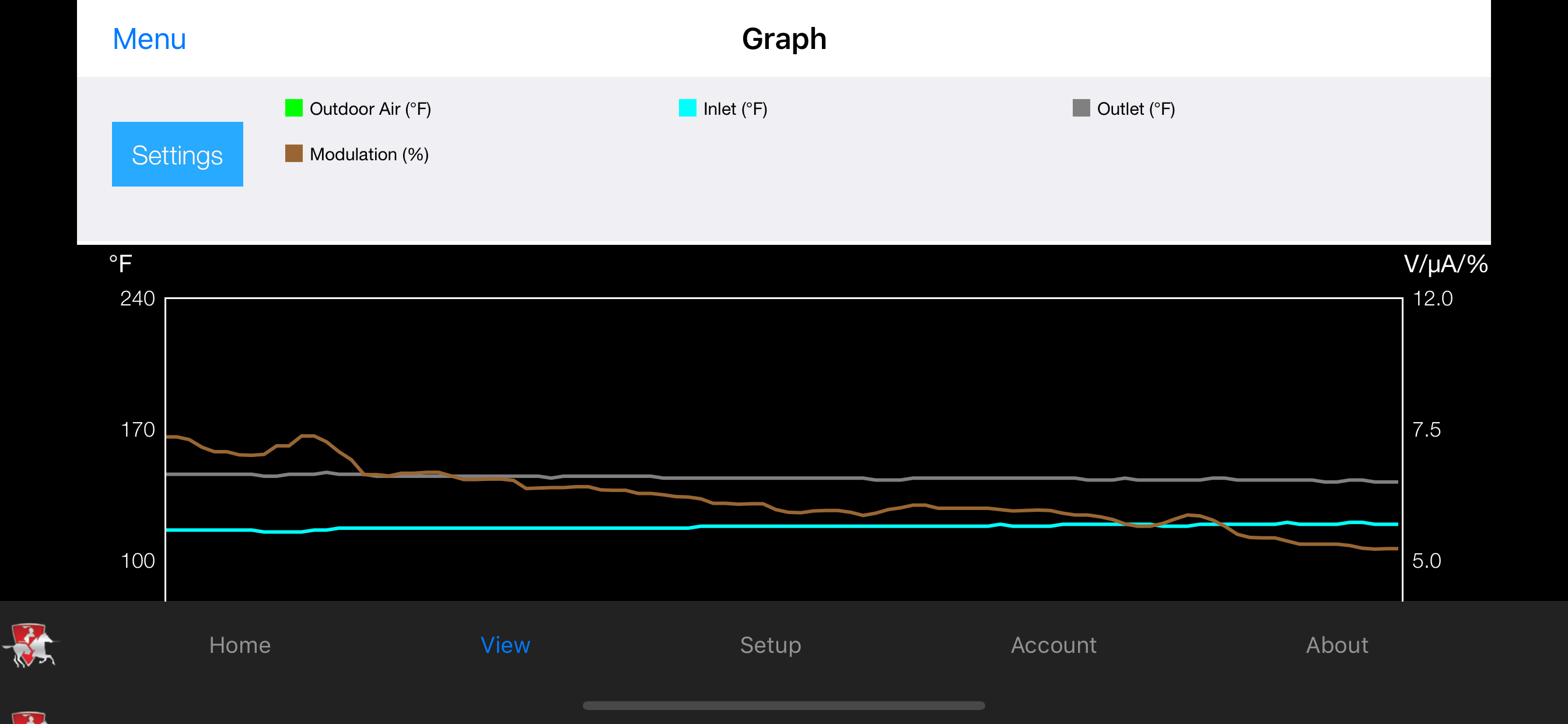Open the Settings button
This screenshot has width=1568, height=724.
pos(177,154)
